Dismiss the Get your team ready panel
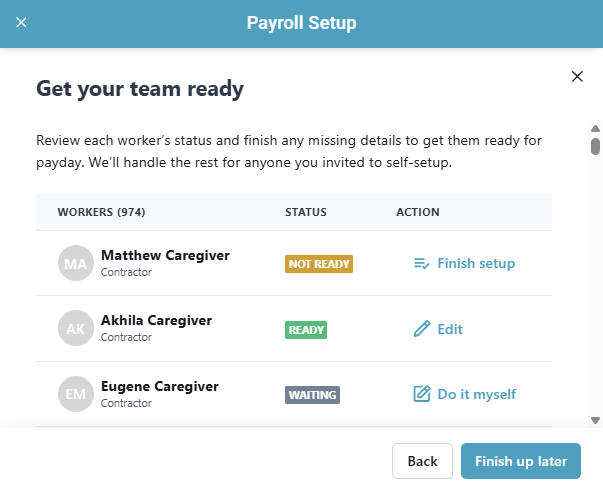Screen dimensions: 603x492 tap(577, 76)
